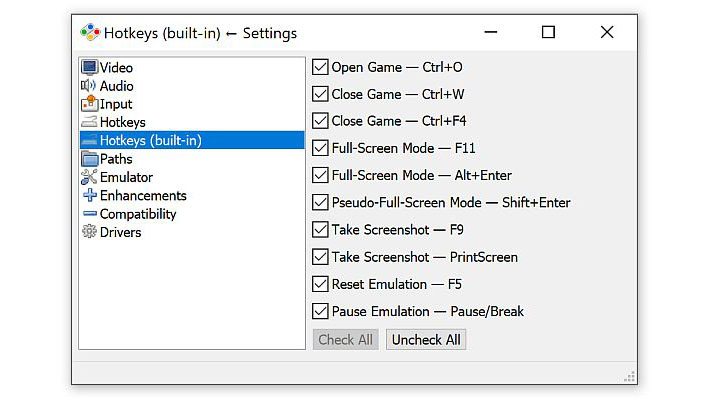
Task: Click the Check All button
Action: [x=345, y=340]
